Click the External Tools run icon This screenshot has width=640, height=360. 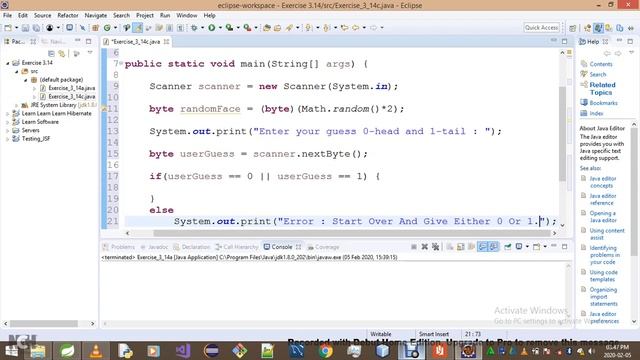click(247, 28)
